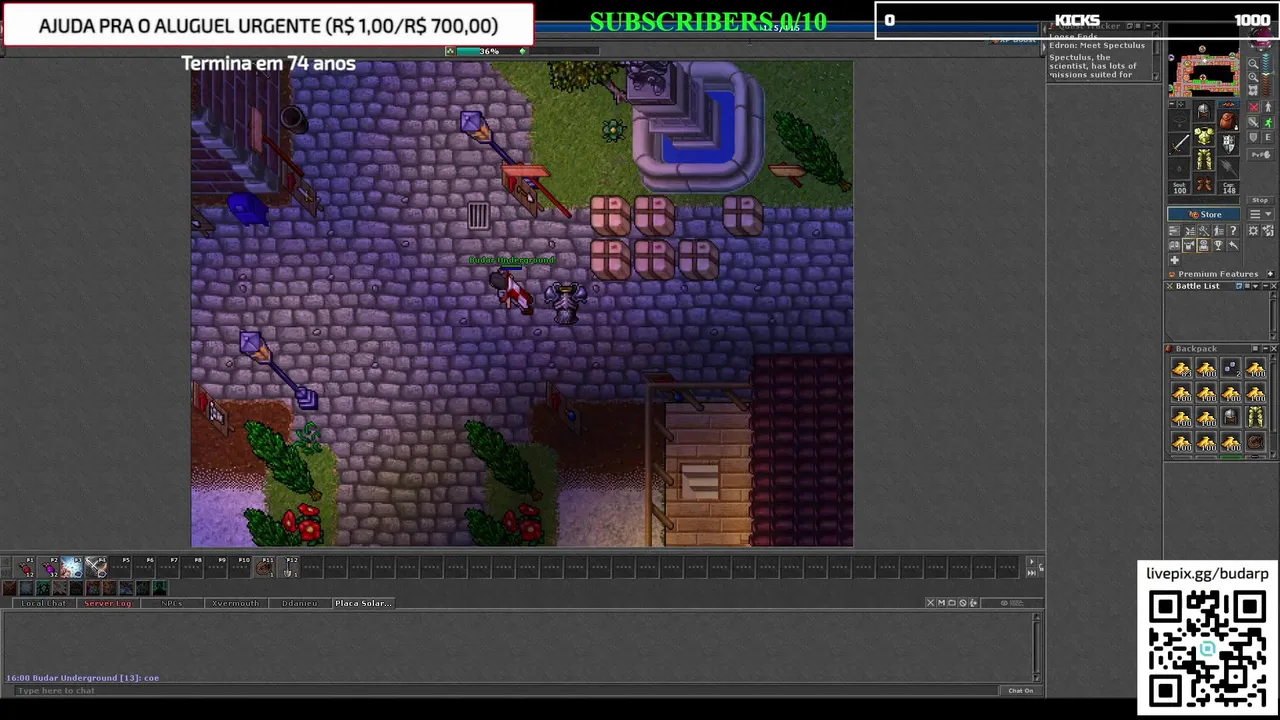Switch to Server Log tab

(107, 603)
